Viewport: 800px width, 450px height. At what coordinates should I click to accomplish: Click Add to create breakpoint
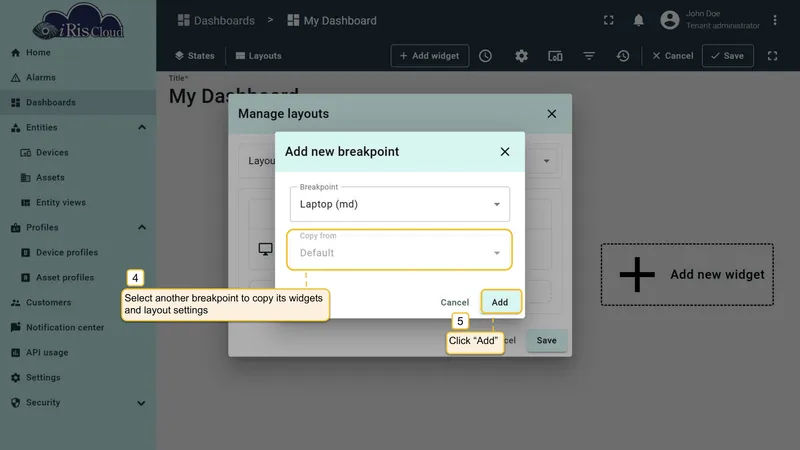point(500,302)
